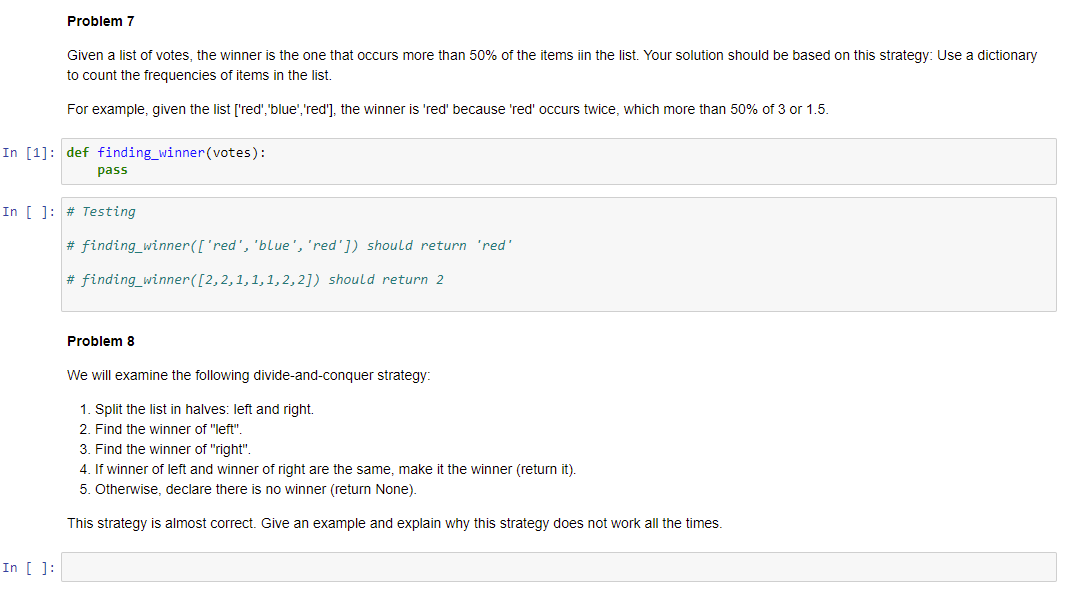The height and width of the screenshot is (591, 1070).
Task: Click 'This strategy is almost correct' paragraph
Action: pos(394,523)
